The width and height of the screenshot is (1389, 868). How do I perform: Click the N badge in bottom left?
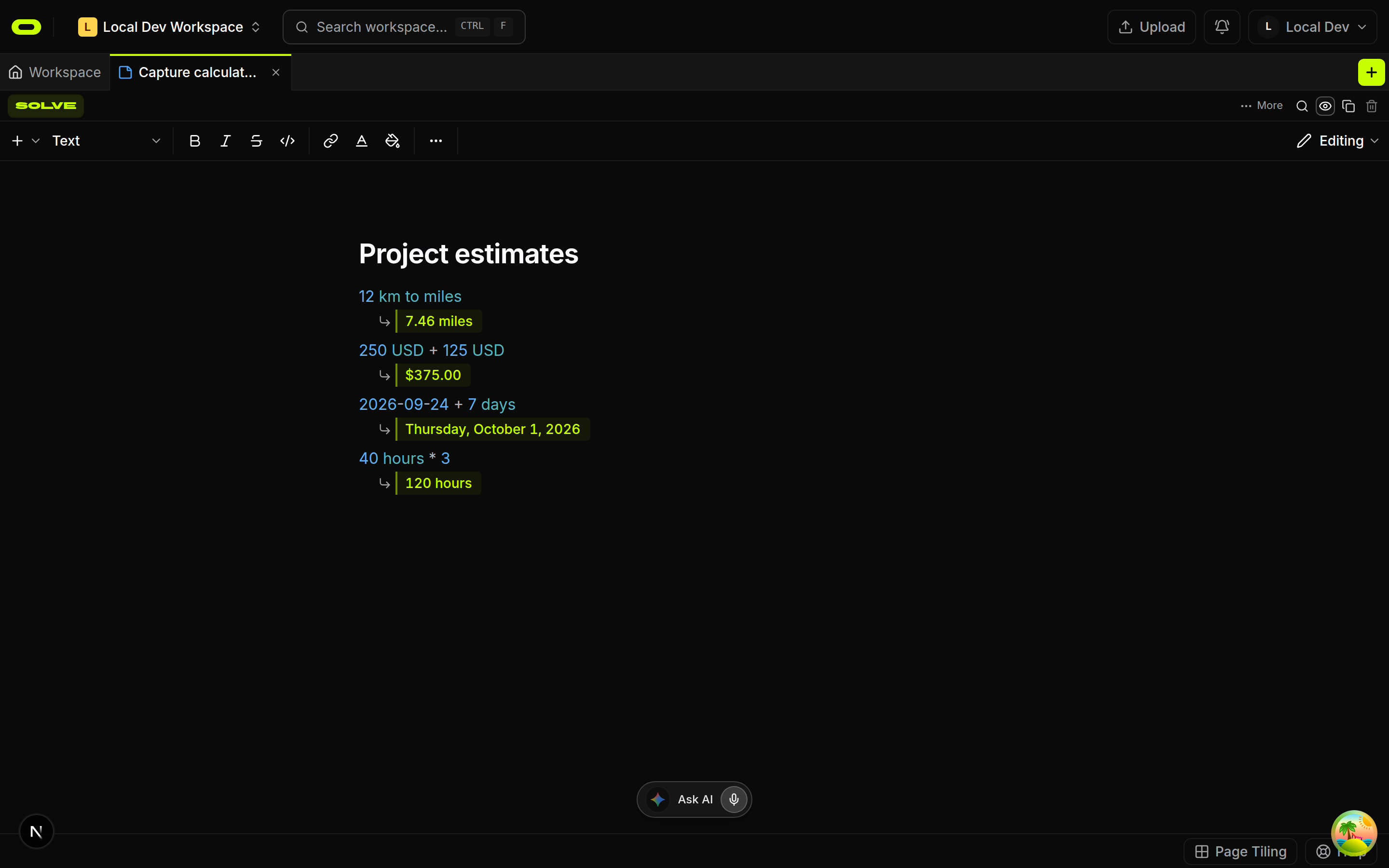point(36,831)
